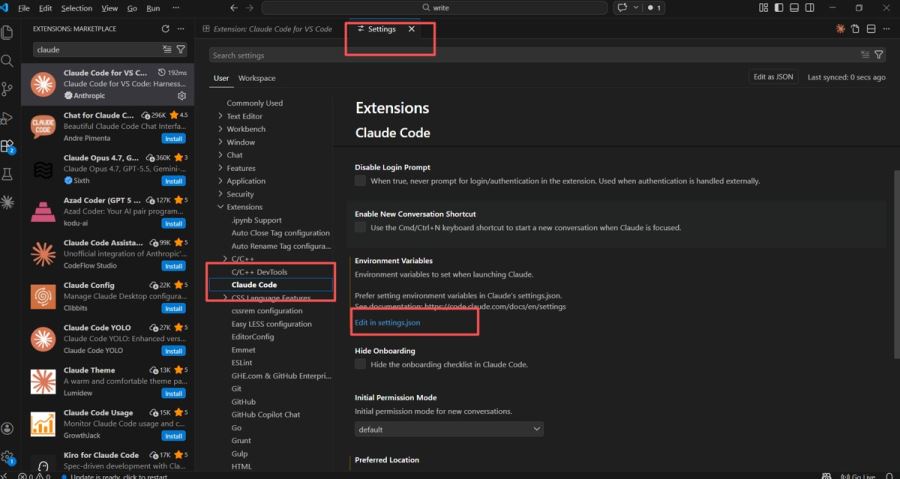
Task: Go back with navigation arrow
Action: [x=234, y=8]
